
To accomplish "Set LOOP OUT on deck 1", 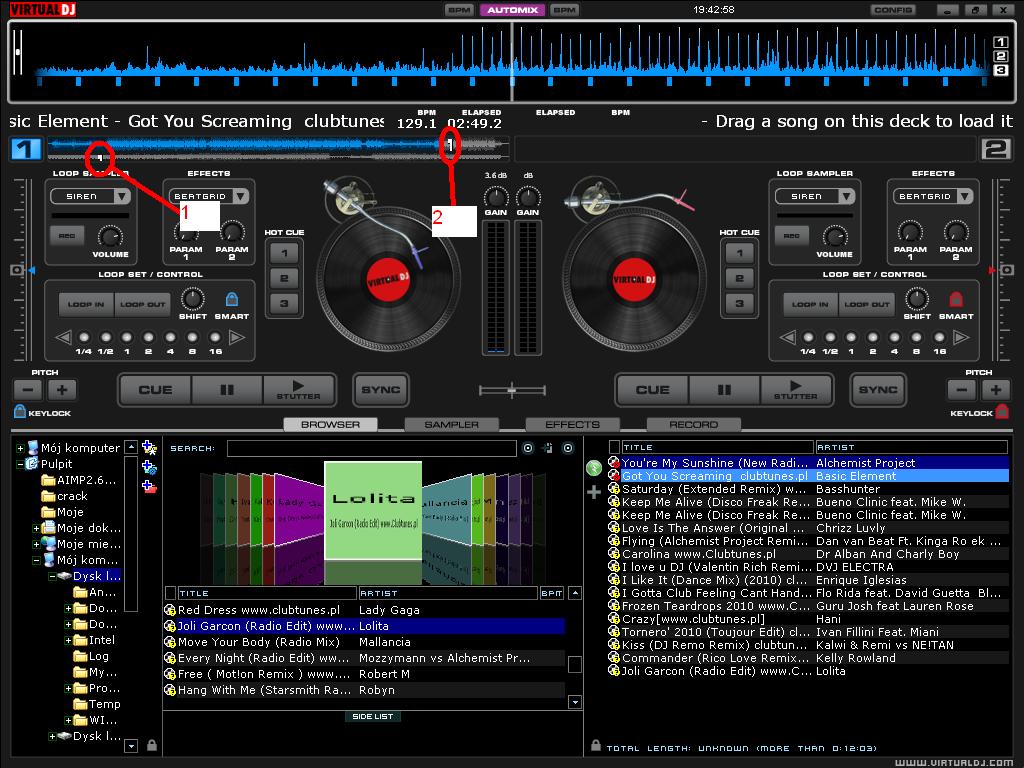I will click(x=142, y=304).
